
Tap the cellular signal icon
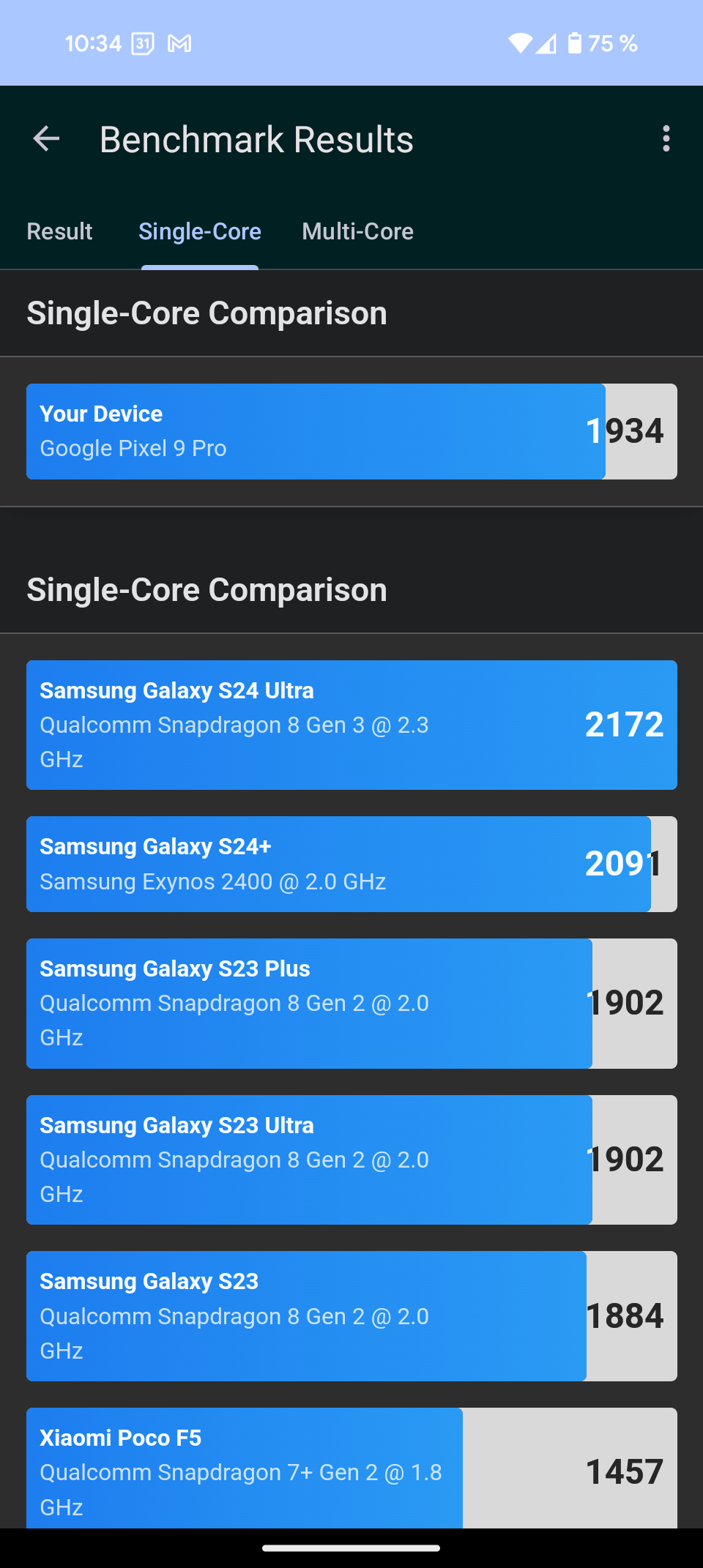tap(546, 44)
